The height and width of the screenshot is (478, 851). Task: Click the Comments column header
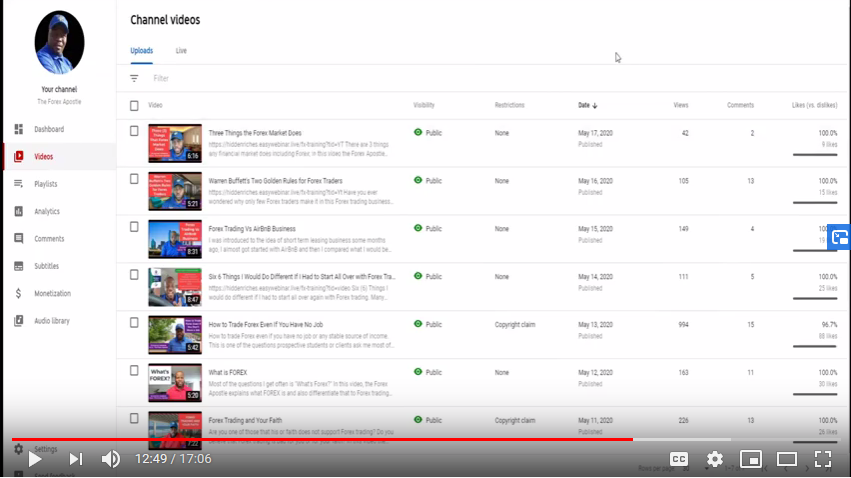coord(740,105)
